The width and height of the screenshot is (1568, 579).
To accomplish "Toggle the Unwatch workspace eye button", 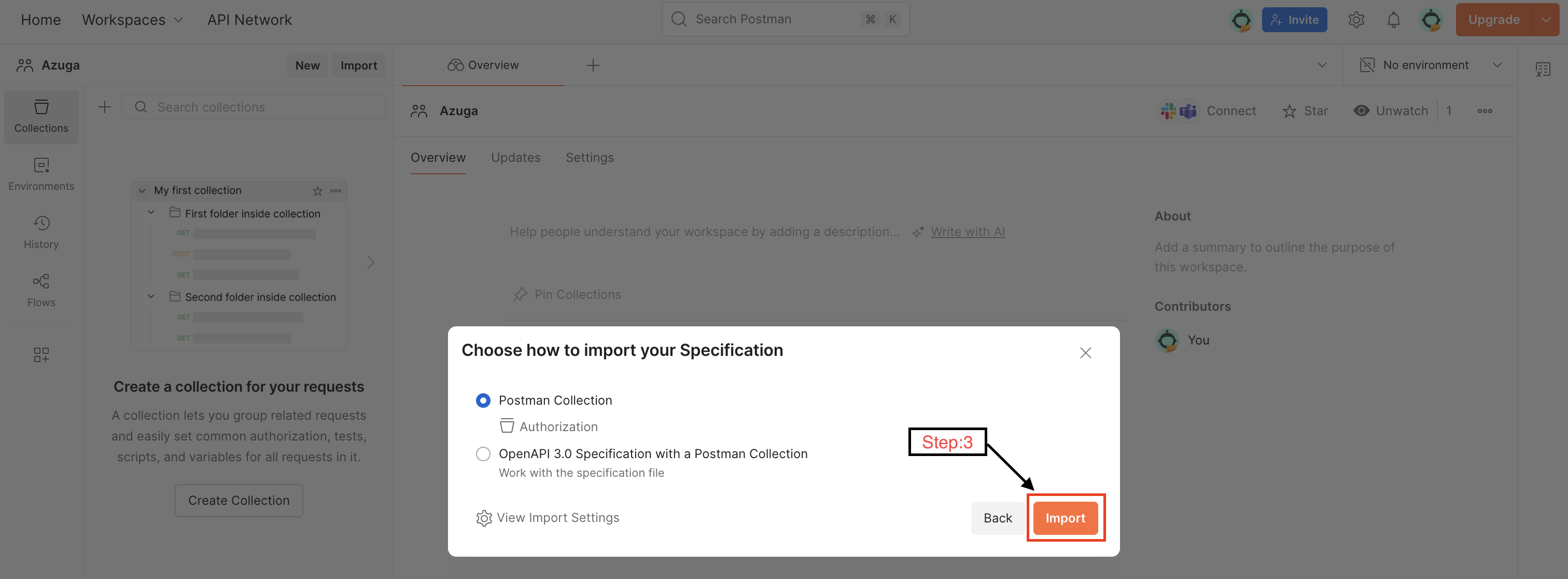I will [1390, 111].
